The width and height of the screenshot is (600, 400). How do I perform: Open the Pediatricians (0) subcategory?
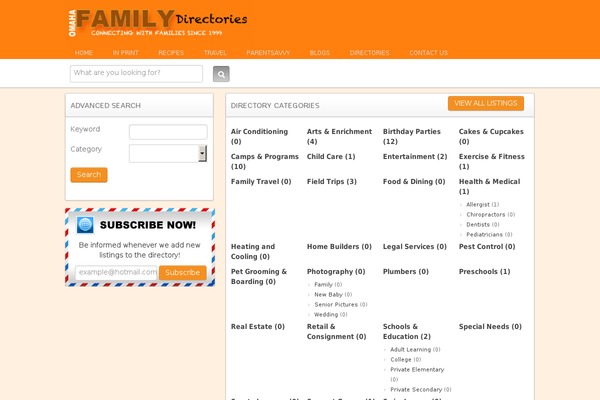pyautogui.click(x=489, y=234)
